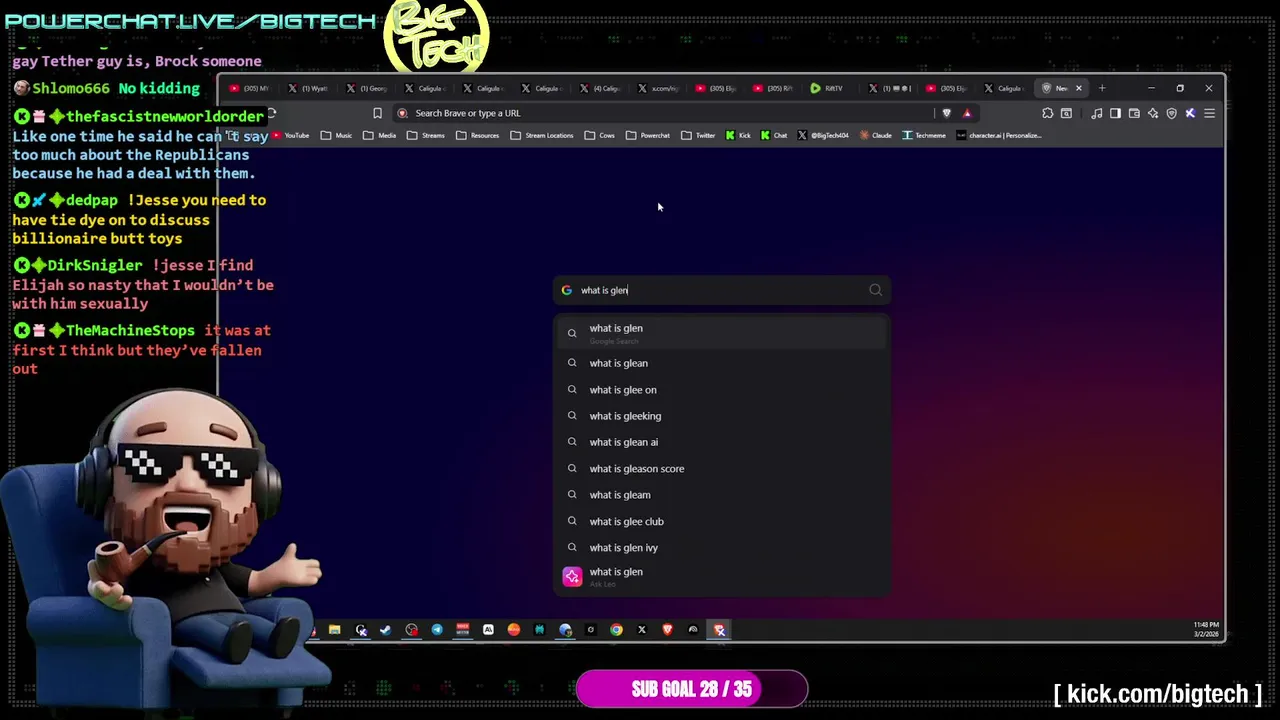
Task: Toggle the browser sidebar panel icon
Action: point(1115,113)
